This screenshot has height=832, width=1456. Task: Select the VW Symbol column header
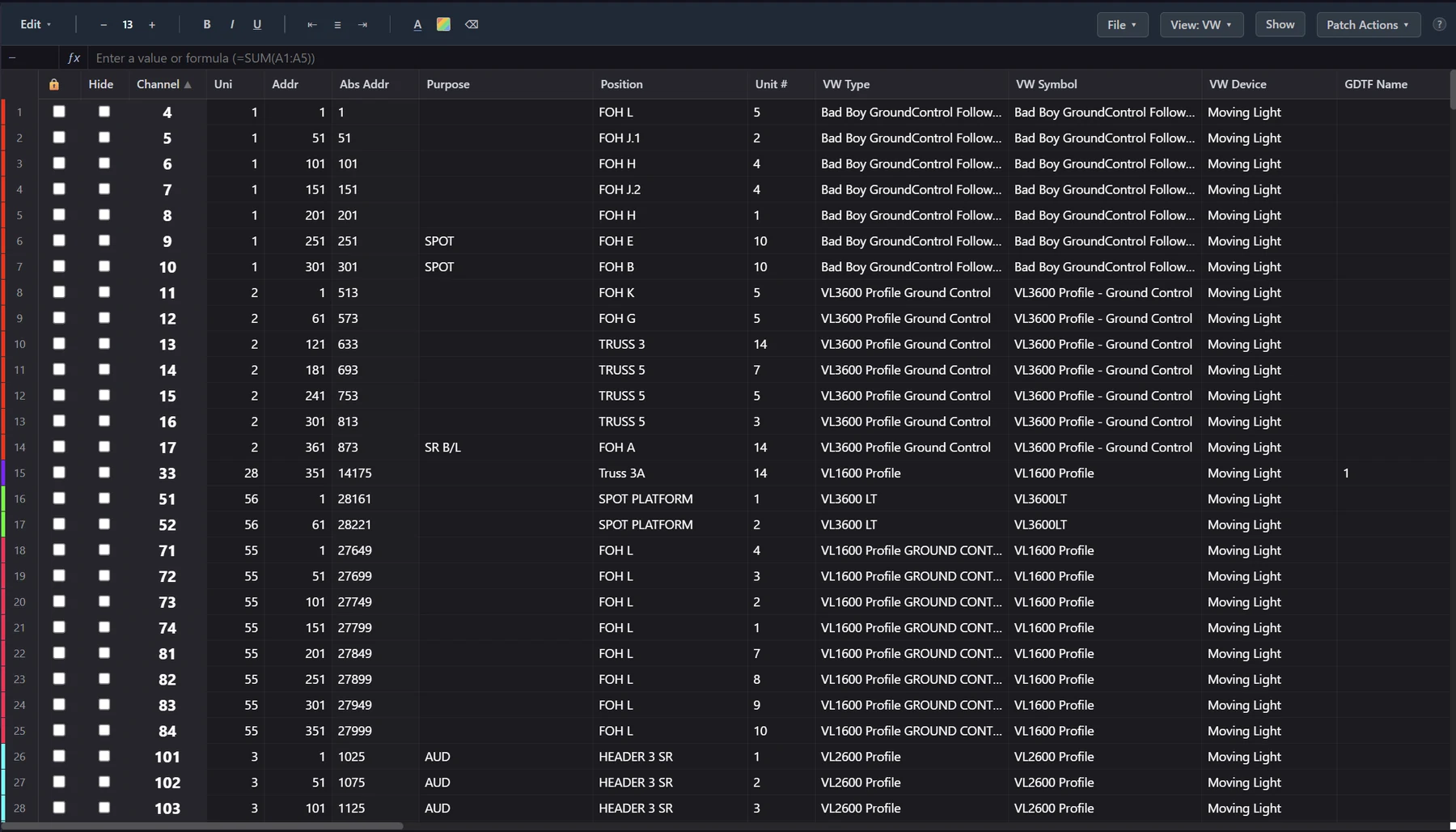1105,84
